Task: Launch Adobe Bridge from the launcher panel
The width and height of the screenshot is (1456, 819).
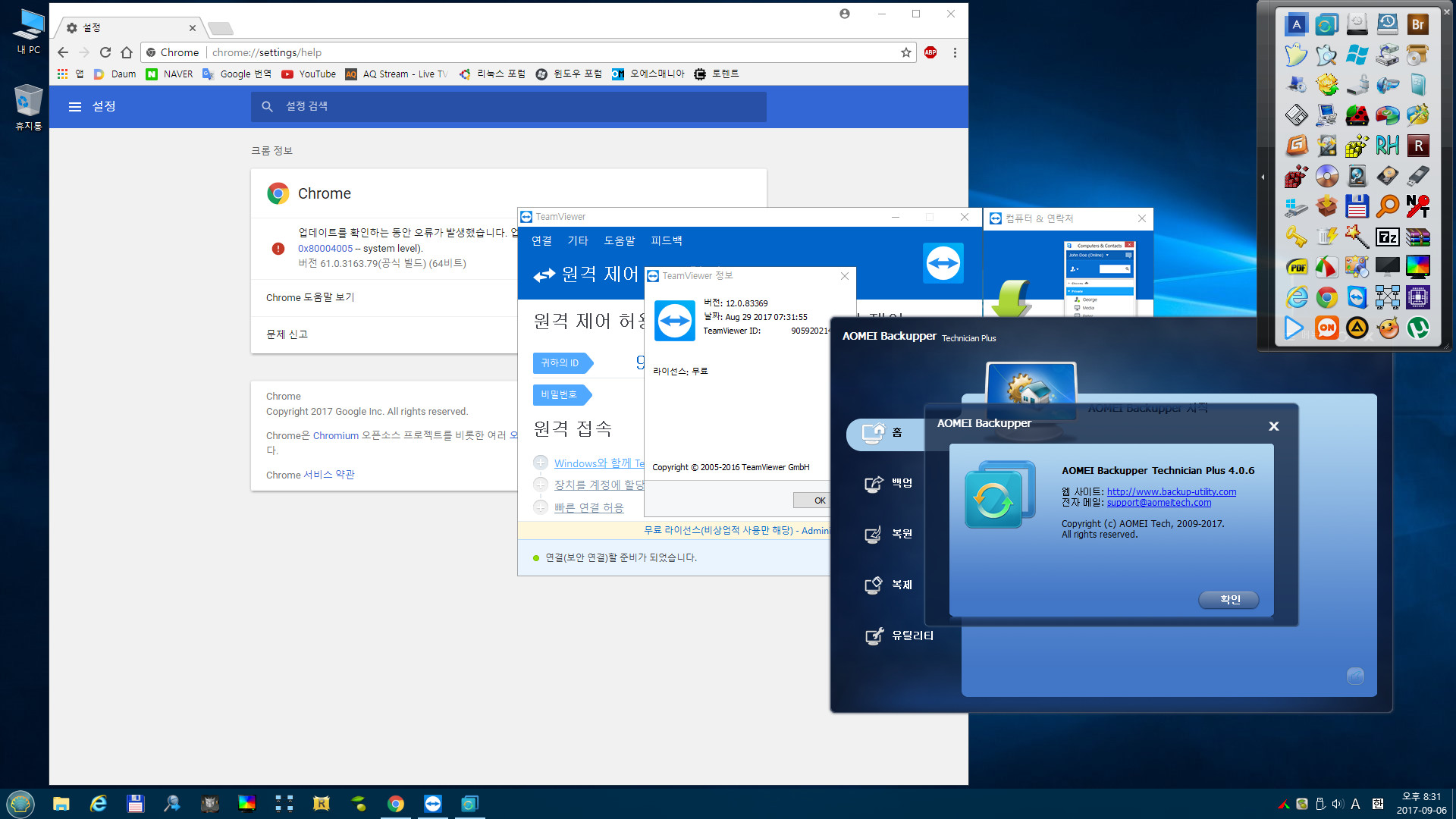Action: 1417,24
